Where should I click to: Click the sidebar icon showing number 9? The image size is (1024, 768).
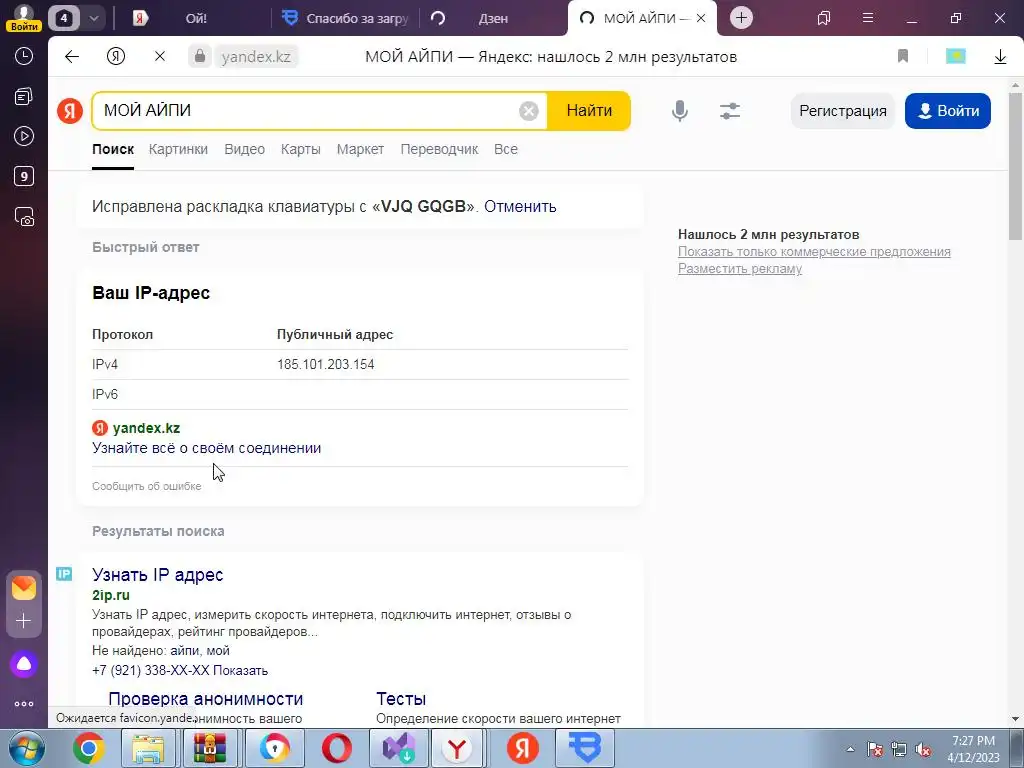point(24,176)
